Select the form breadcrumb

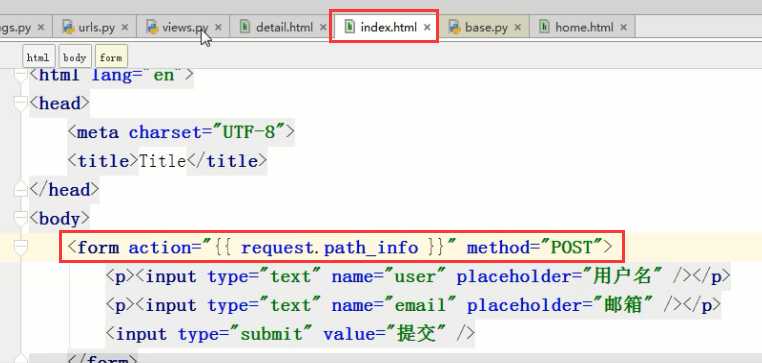pos(111,57)
